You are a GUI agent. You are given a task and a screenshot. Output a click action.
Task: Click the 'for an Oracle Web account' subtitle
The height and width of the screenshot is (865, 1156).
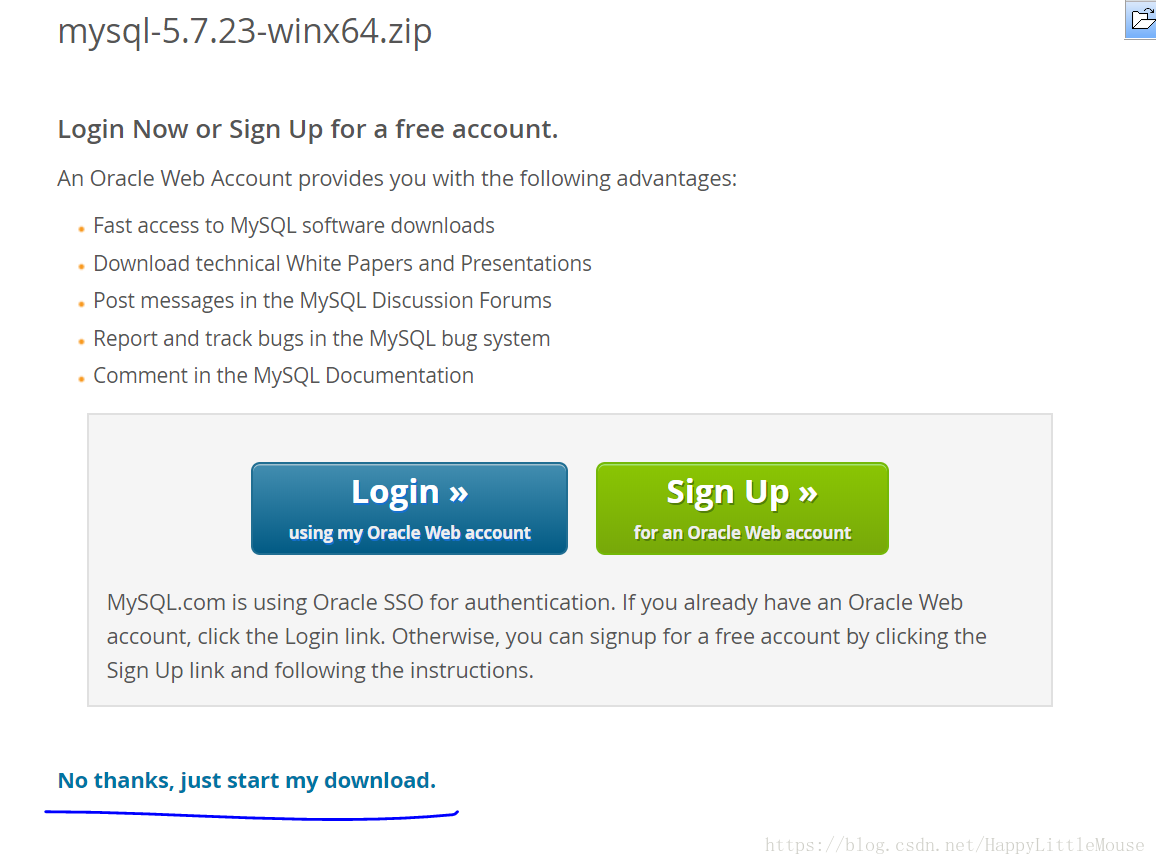[742, 532]
